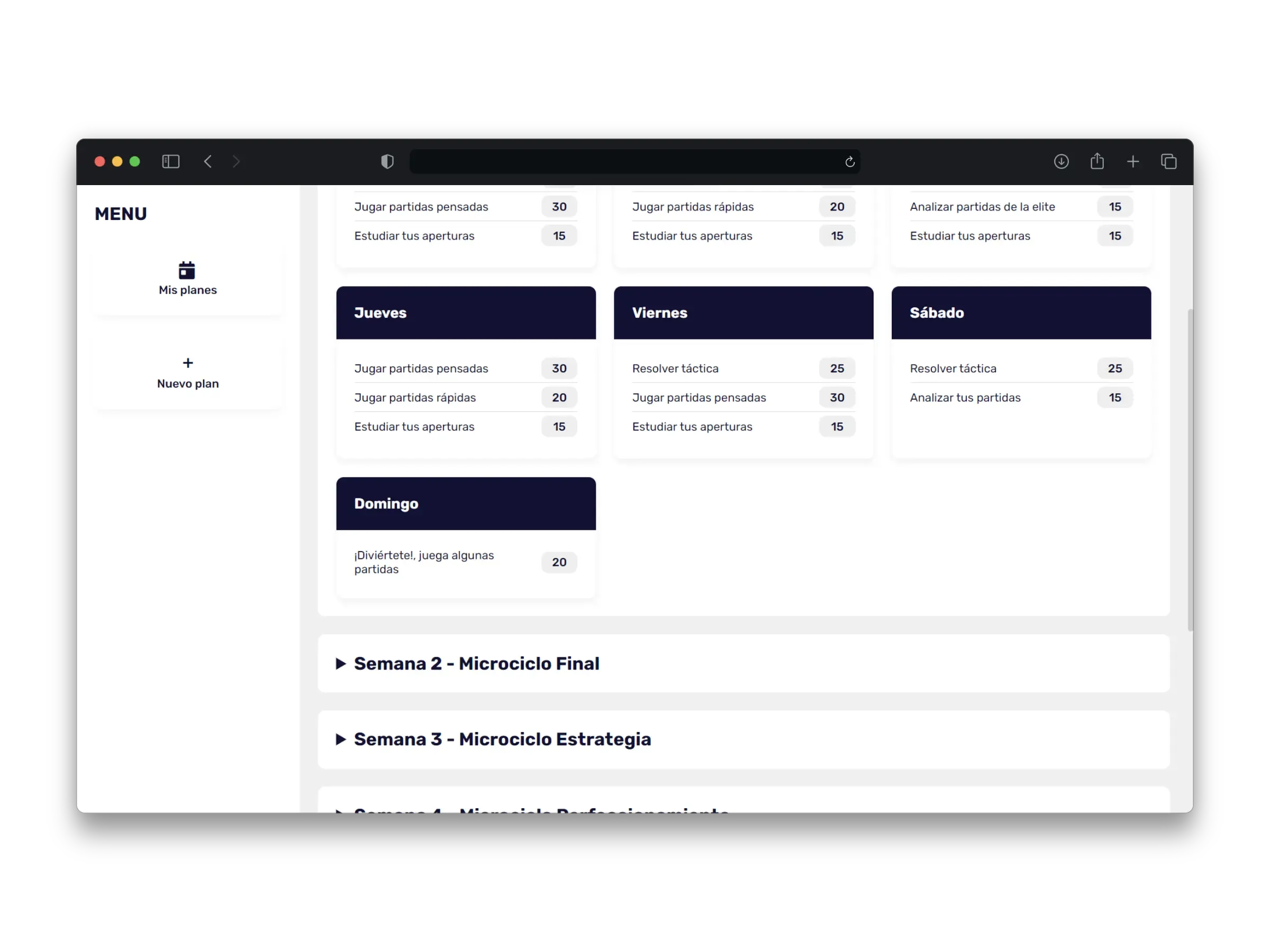
Task: Click the Domingo day header
Action: (466, 504)
